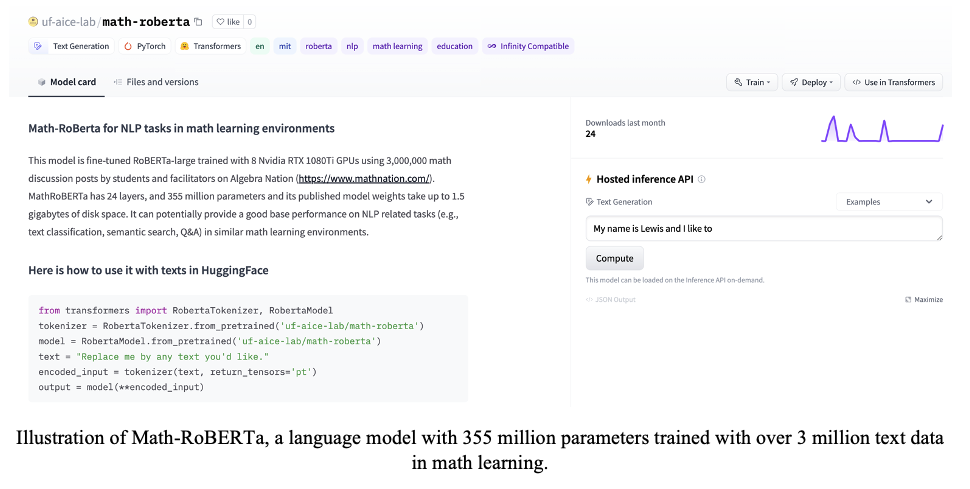Click the heart like button

click(x=225, y=21)
